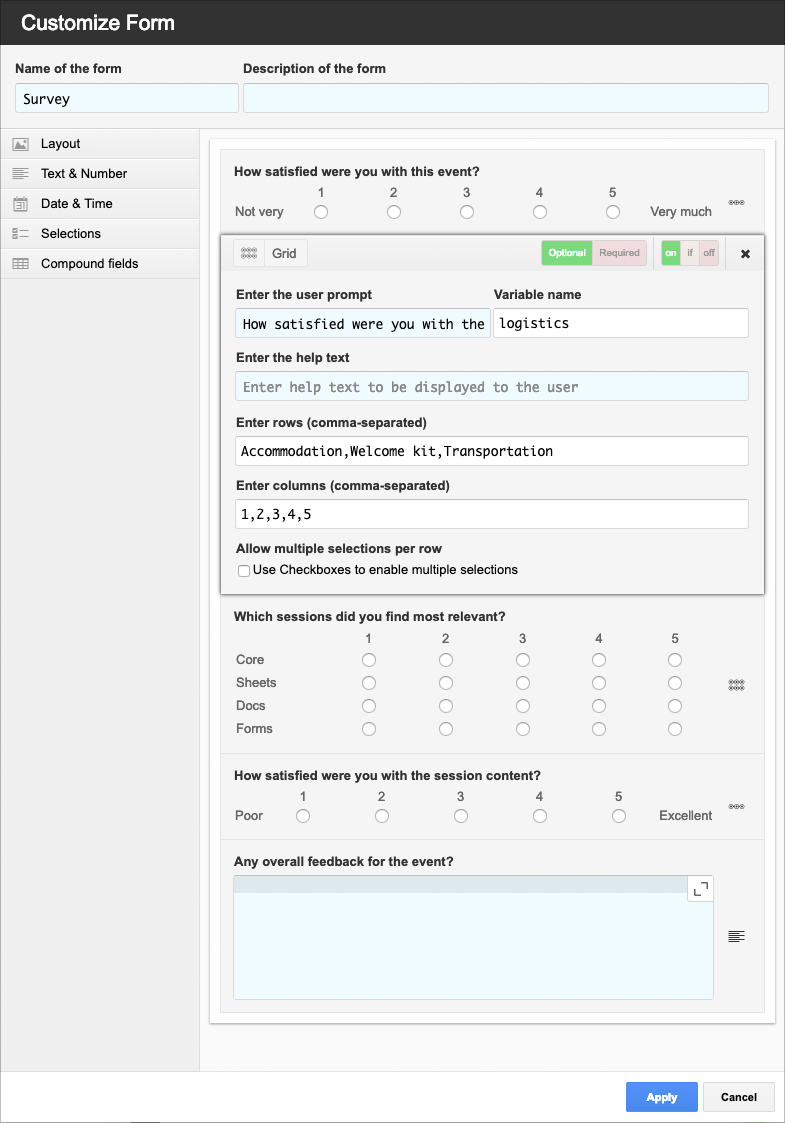Select column 1 for Docs row

pos(369,705)
